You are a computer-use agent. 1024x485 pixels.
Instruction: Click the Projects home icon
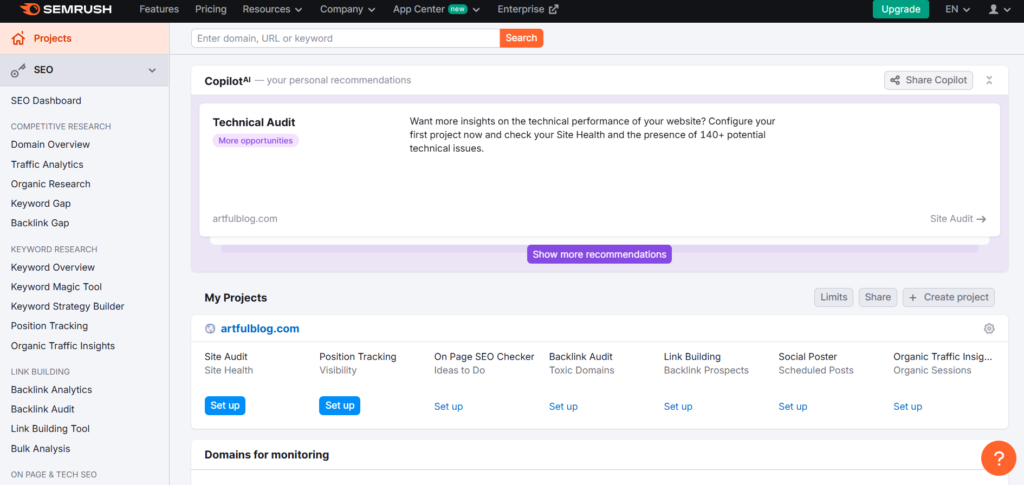click(18, 39)
